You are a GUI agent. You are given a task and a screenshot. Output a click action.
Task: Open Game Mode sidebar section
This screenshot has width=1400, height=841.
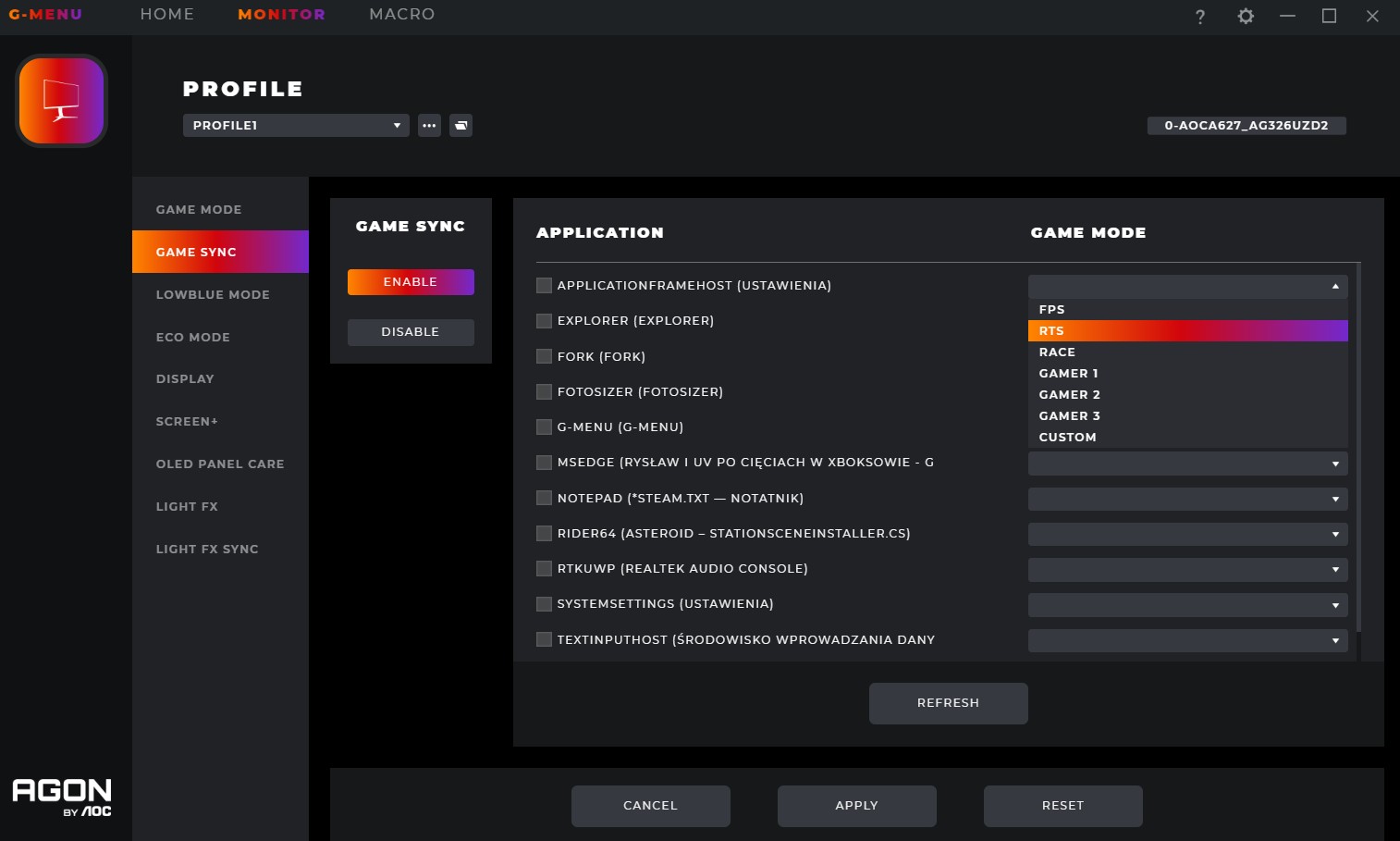pyautogui.click(x=220, y=210)
